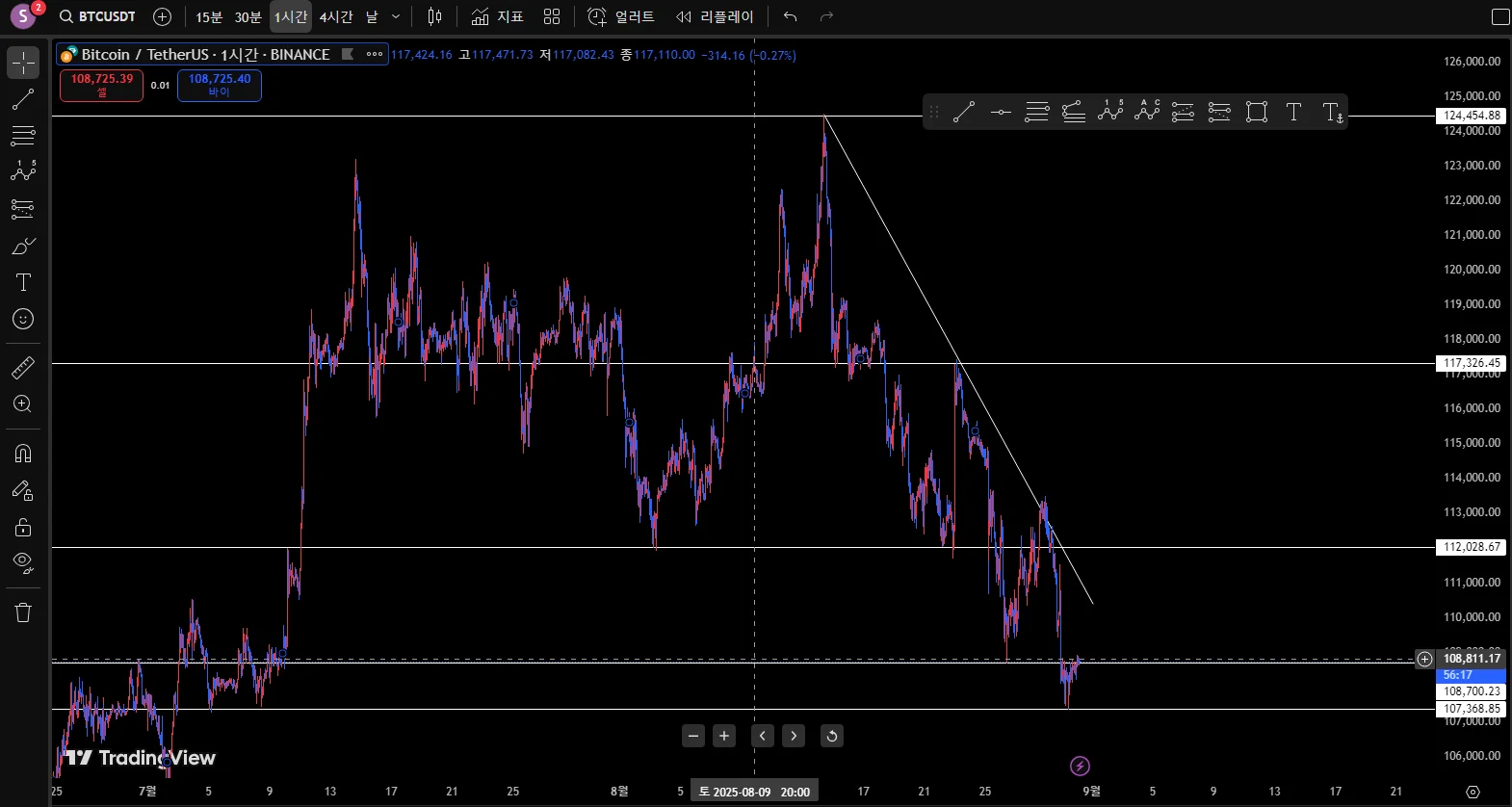Toggle stay in drawing mode
Viewport: 1512px width, 807px height.
(23, 490)
